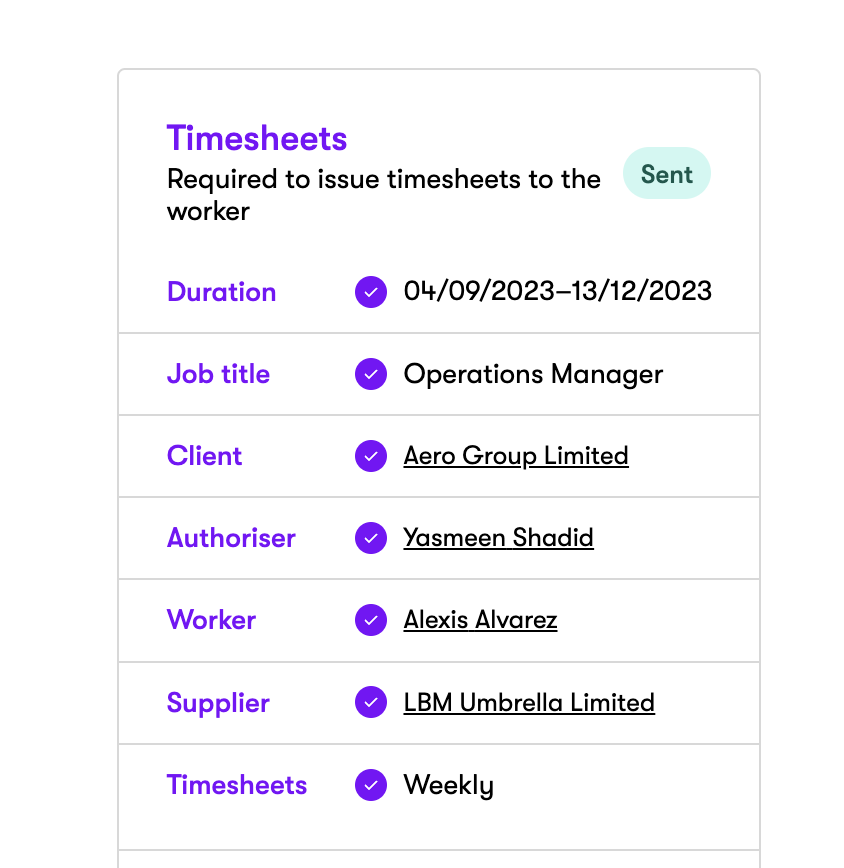Follow the LBM Umbrella Limited supplier link

click(529, 702)
